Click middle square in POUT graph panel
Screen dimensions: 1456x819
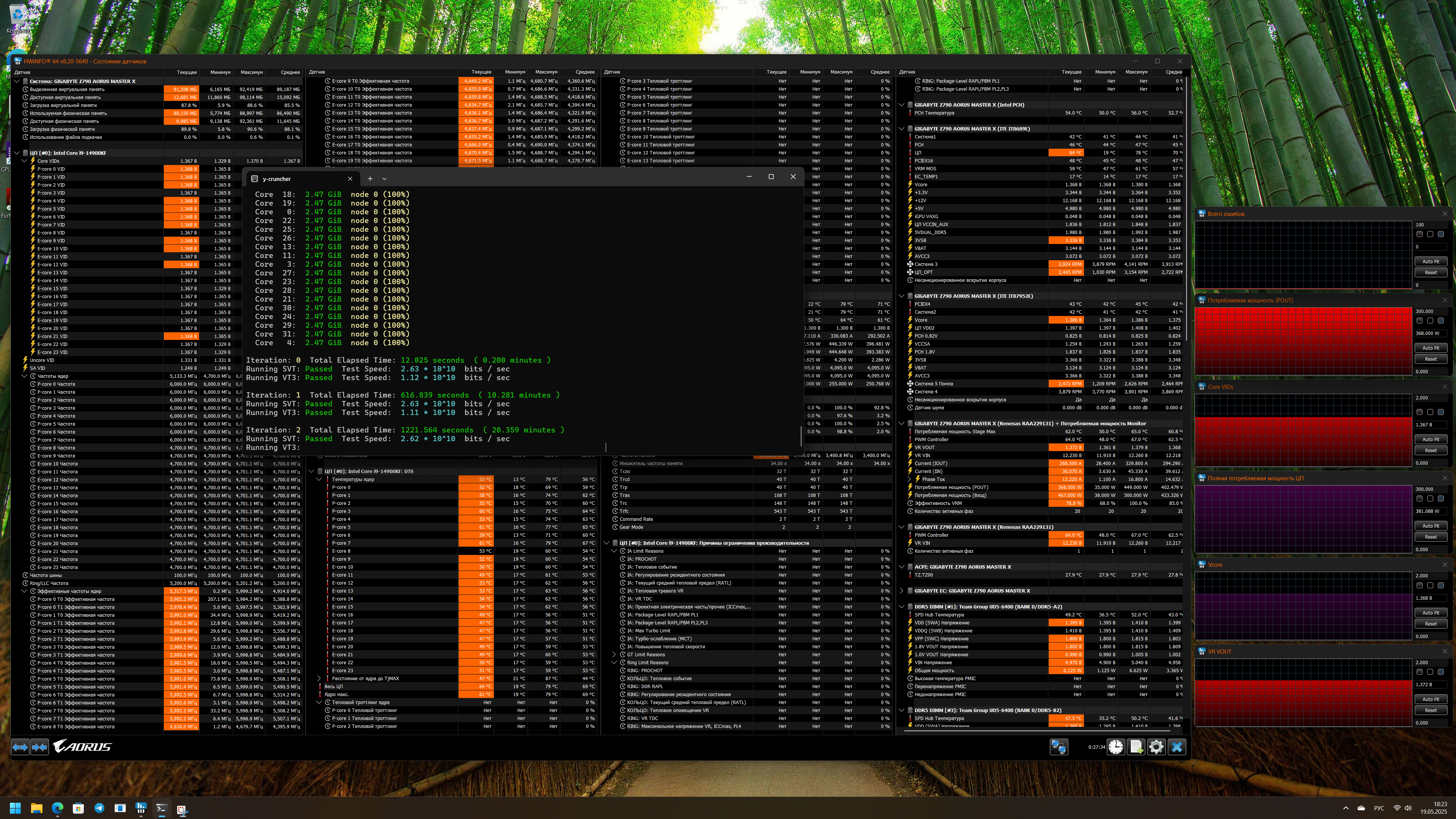point(1430,321)
